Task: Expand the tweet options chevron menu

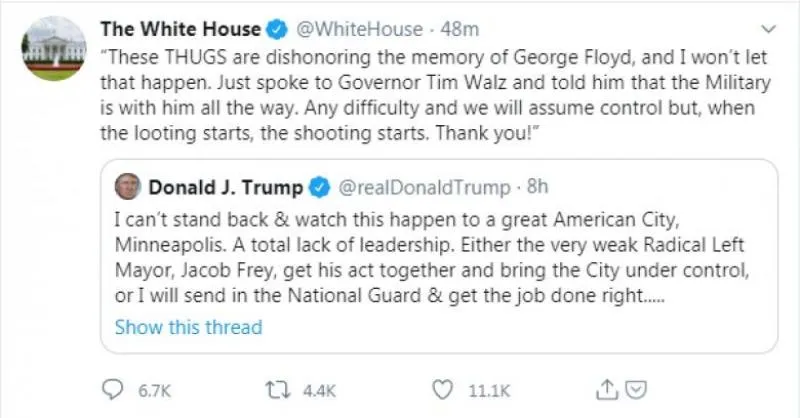Action: coord(767,28)
